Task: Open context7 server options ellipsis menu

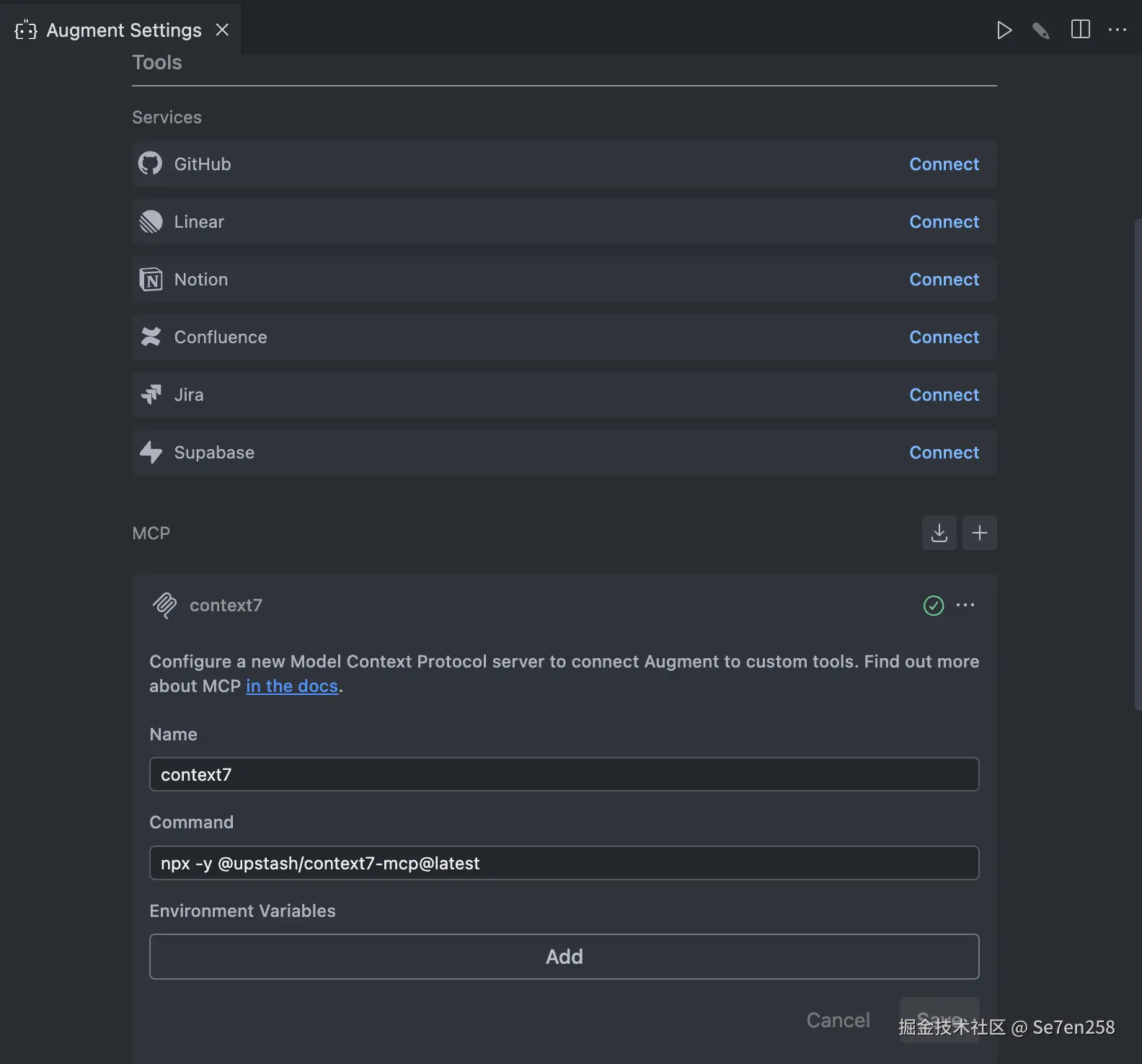Action: coord(965,606)
